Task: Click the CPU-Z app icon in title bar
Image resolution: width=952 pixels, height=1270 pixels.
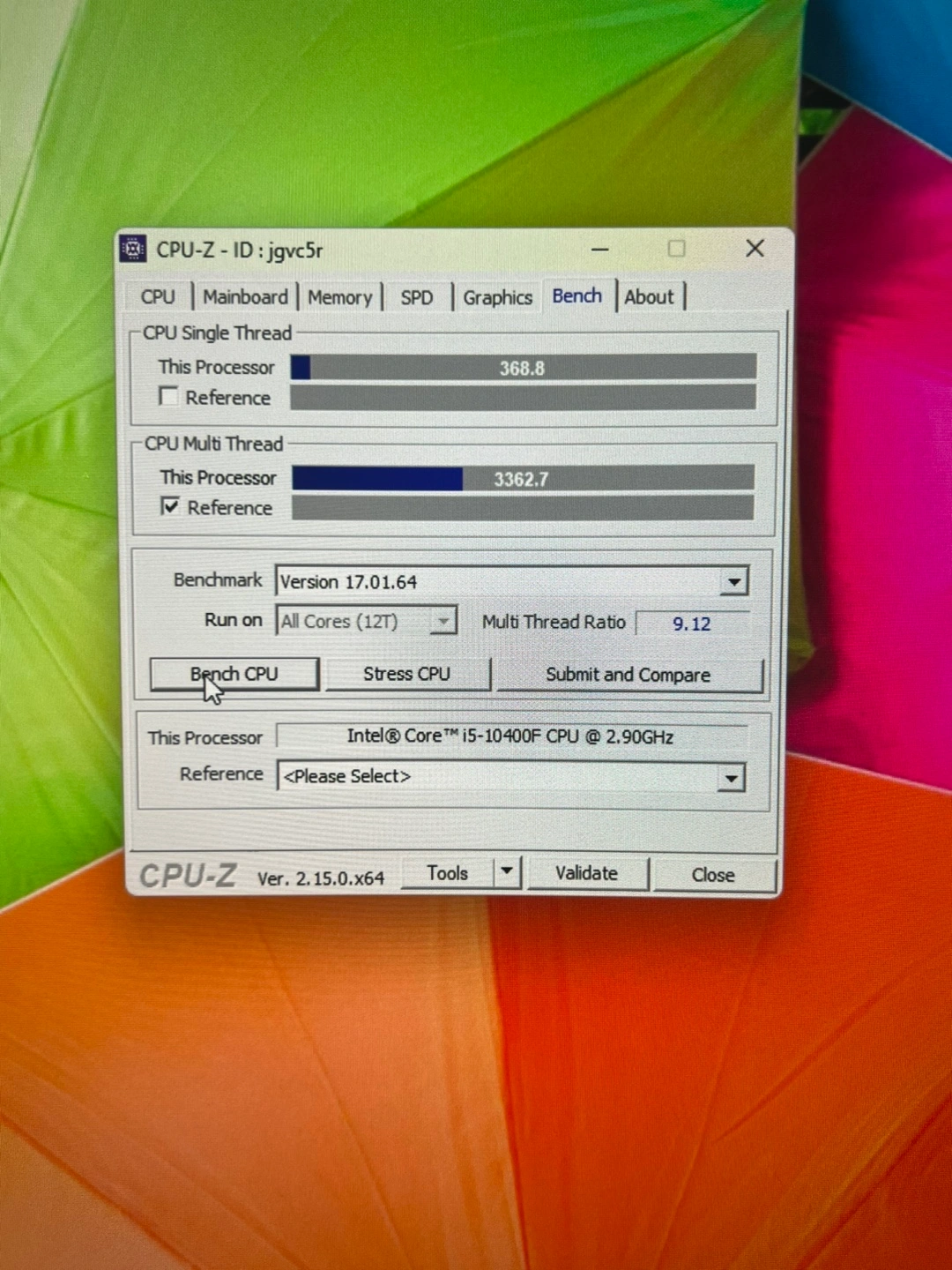Action: (x=132, y=250)
